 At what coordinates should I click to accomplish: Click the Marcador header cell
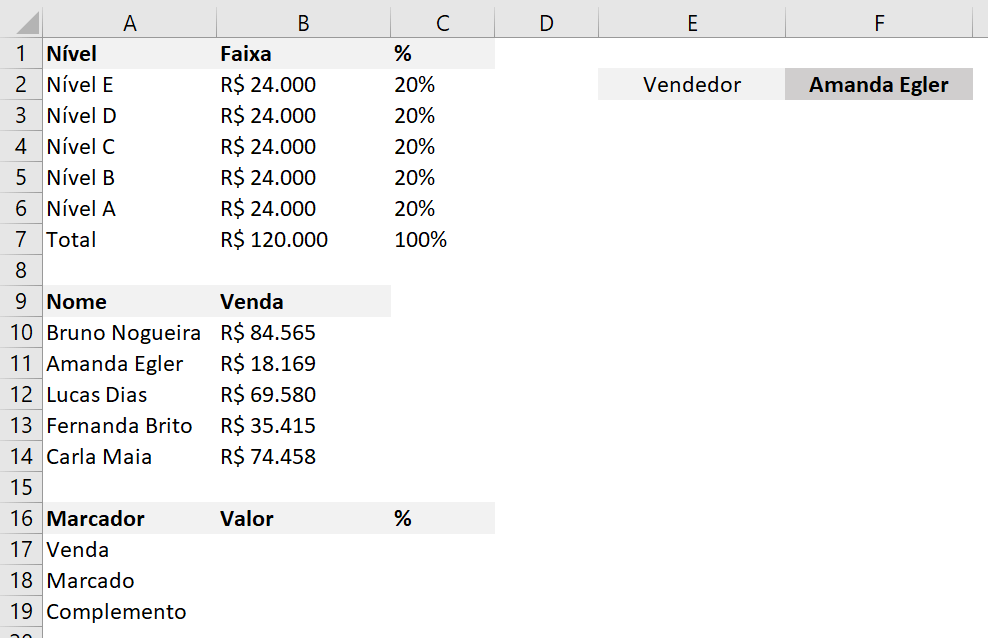pyautogui.click(x=129, y=518)
